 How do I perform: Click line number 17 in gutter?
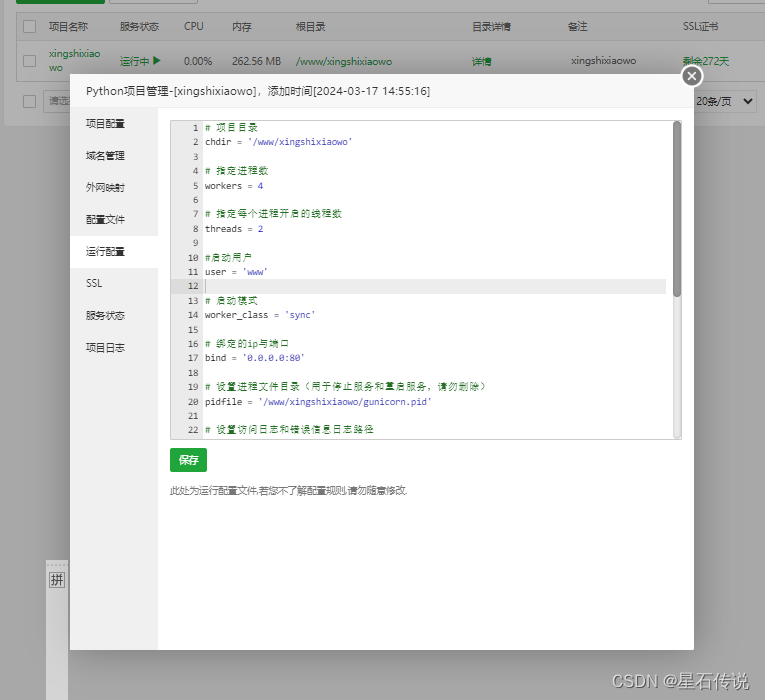[x=193, y=358]
